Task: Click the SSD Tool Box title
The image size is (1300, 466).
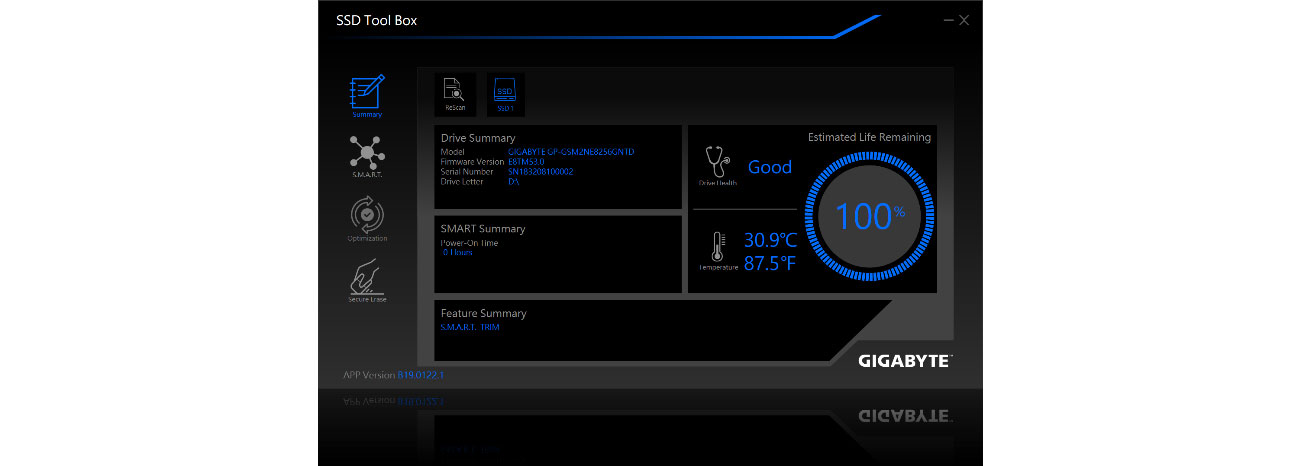Action: [x=376, y=20]
